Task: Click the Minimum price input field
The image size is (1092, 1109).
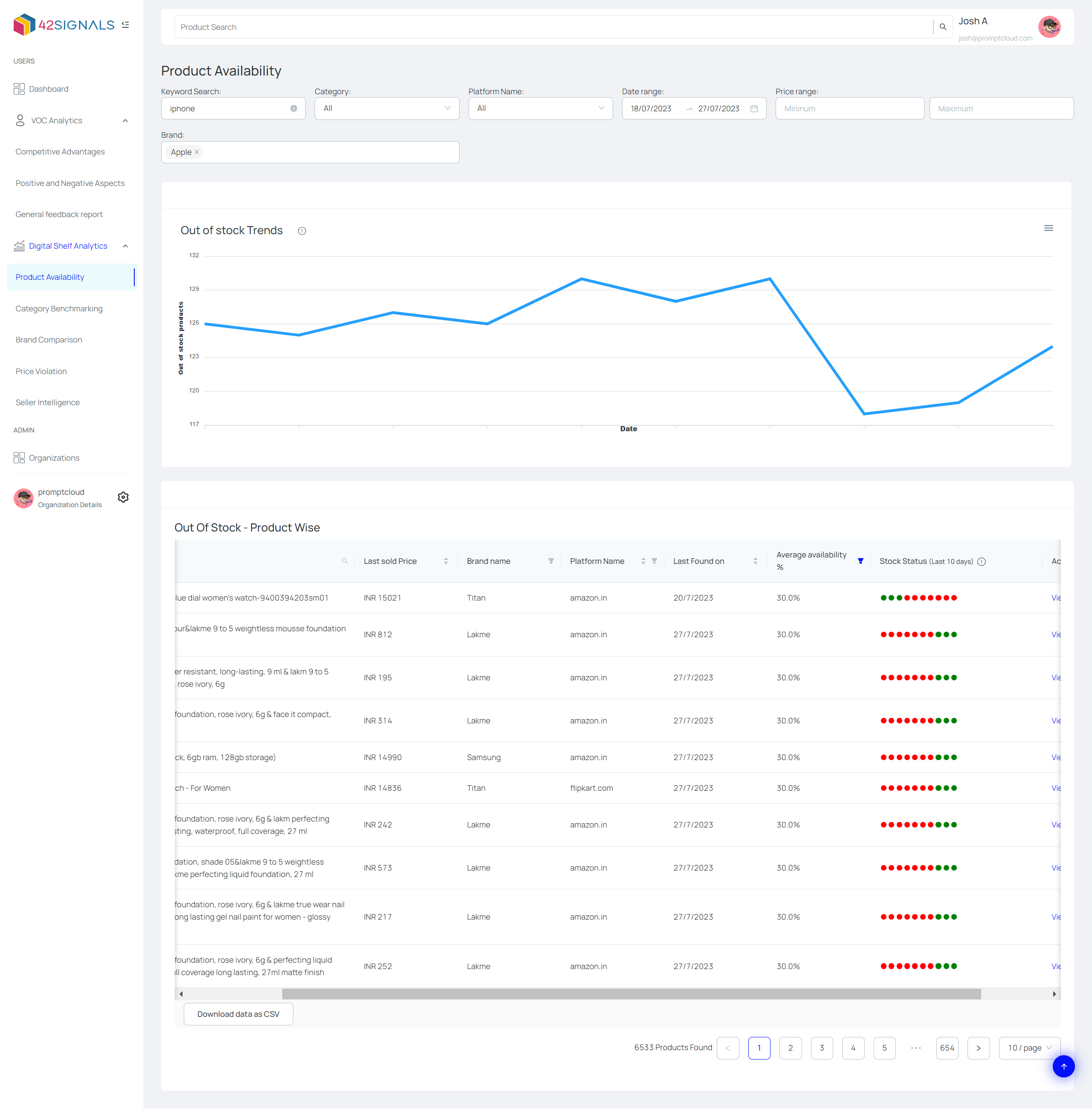Action: (849, 108)
